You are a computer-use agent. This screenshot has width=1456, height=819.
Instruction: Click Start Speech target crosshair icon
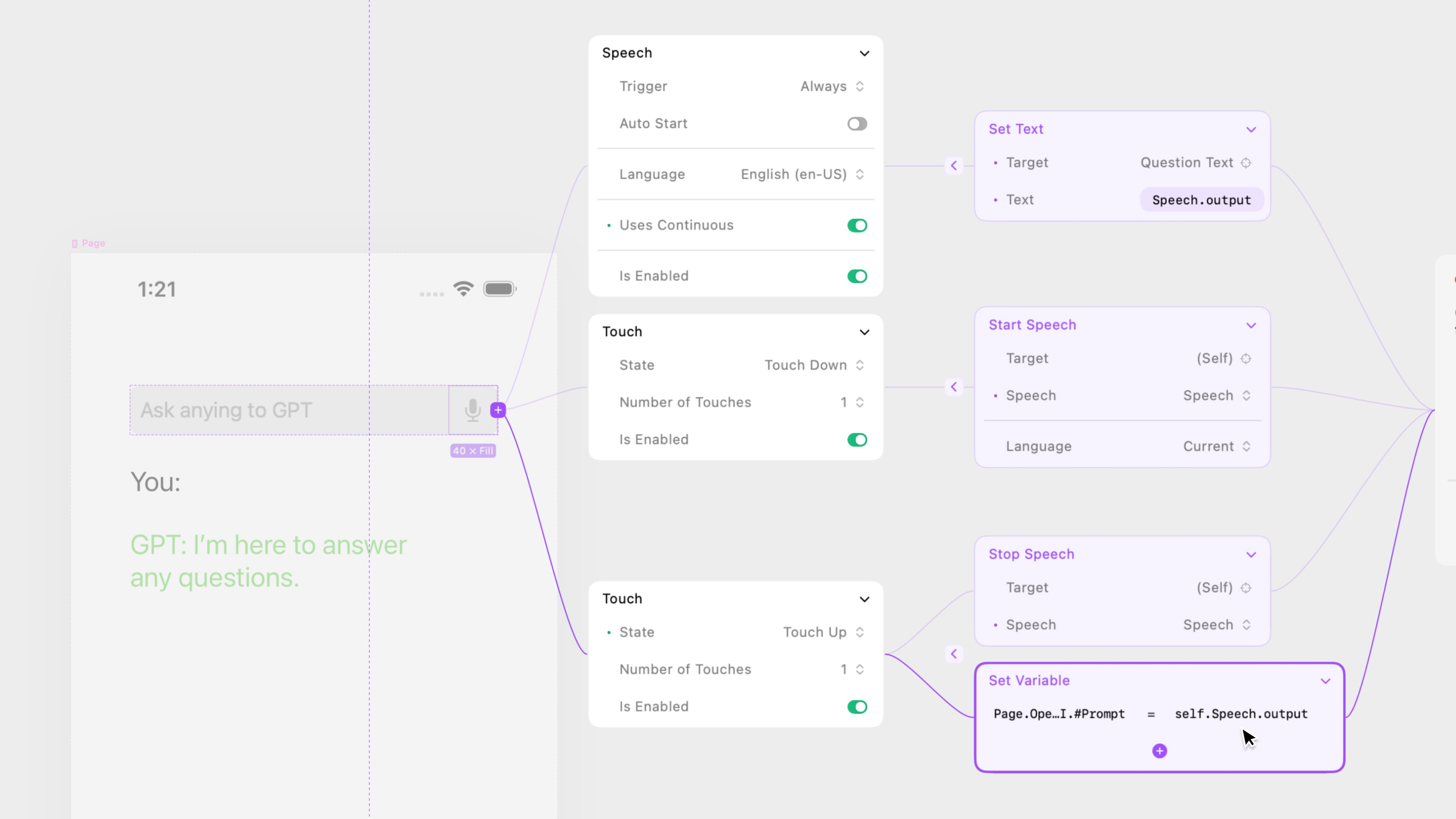point(1246,359)
